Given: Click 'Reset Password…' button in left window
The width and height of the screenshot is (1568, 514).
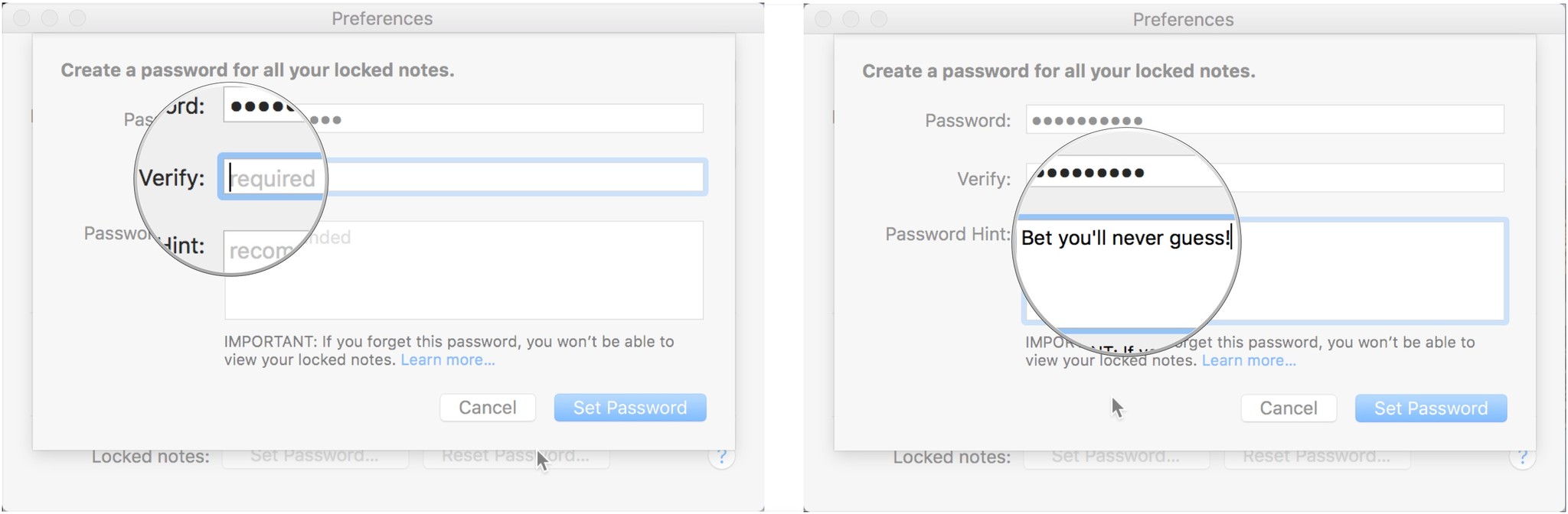Looking at the screenshot, I should (x=515, y=457).
